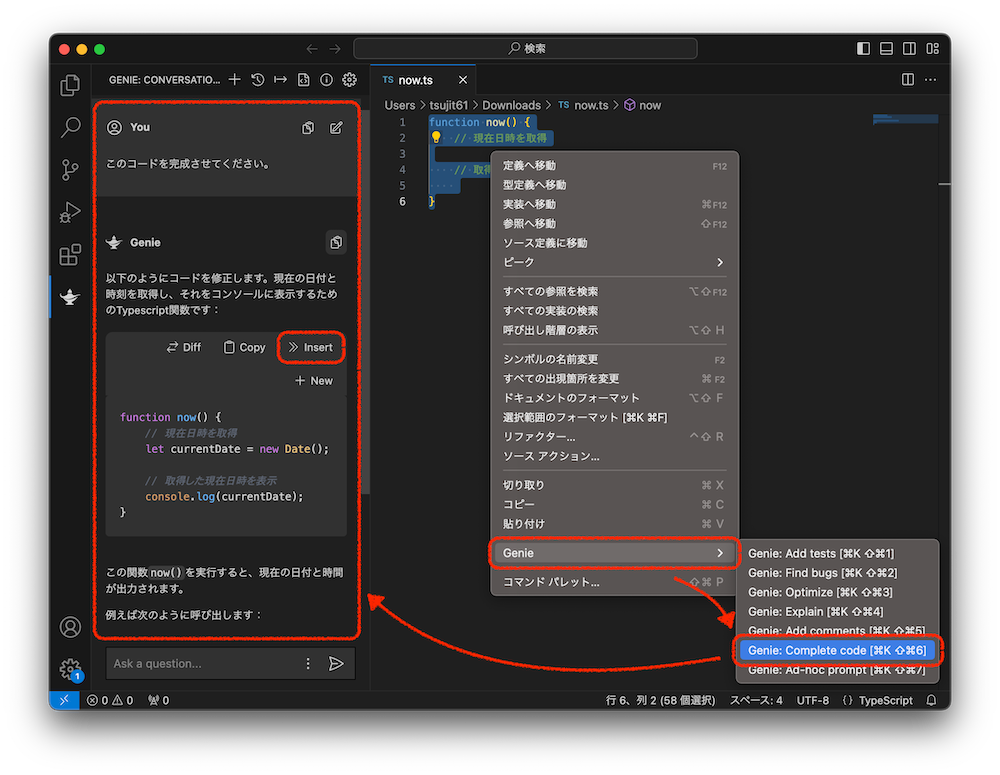Send the question with the paper plane icon
Viewport: 1000px width, 775px height.
[x=336, y=664]
